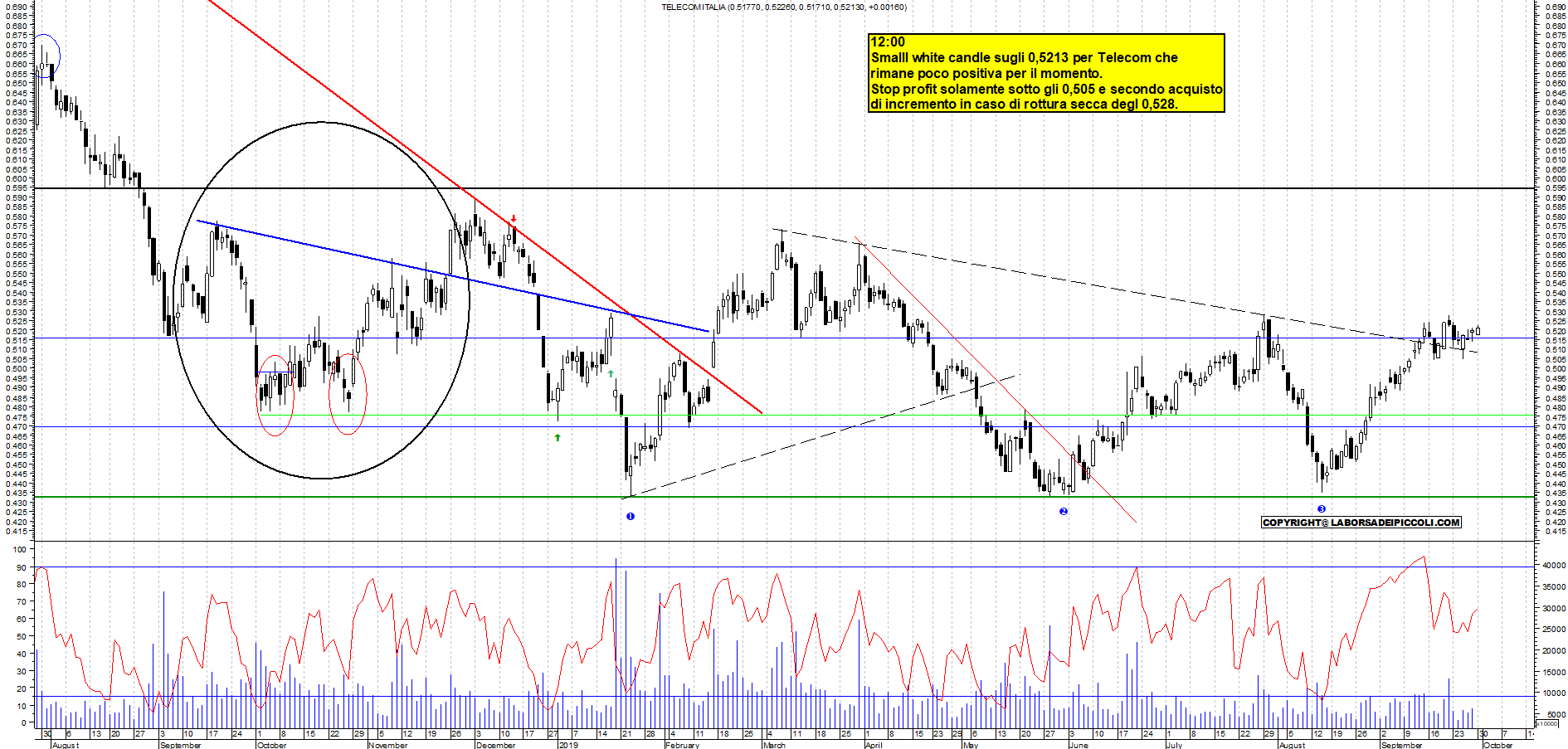Screen dimensions: 1568x749
Task: Click the February label on time axis
Action: tap(682, 745)
